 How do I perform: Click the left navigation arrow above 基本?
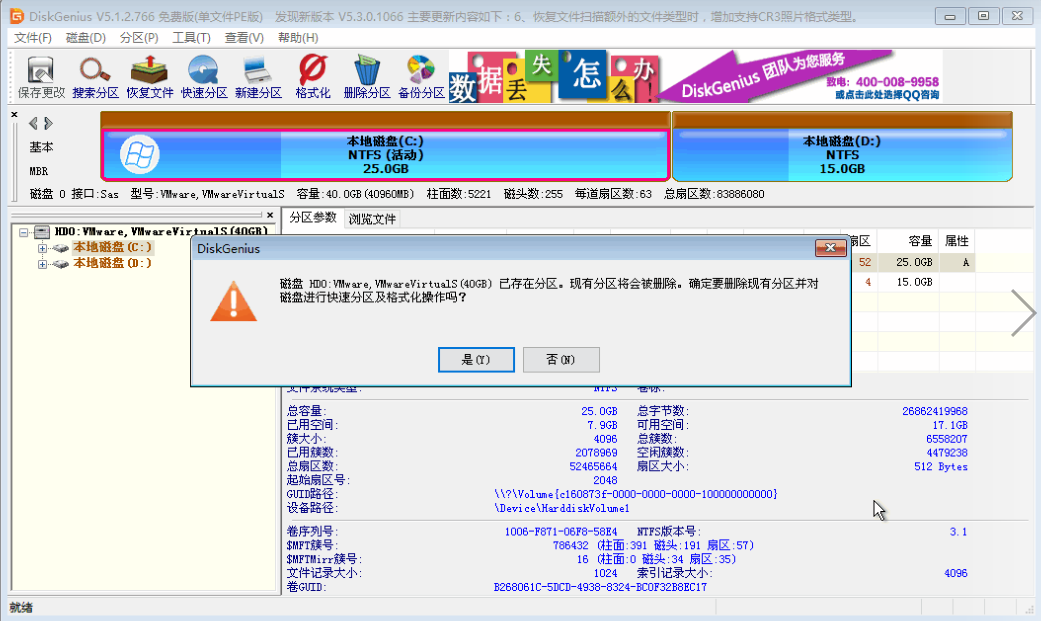[30, 123]
